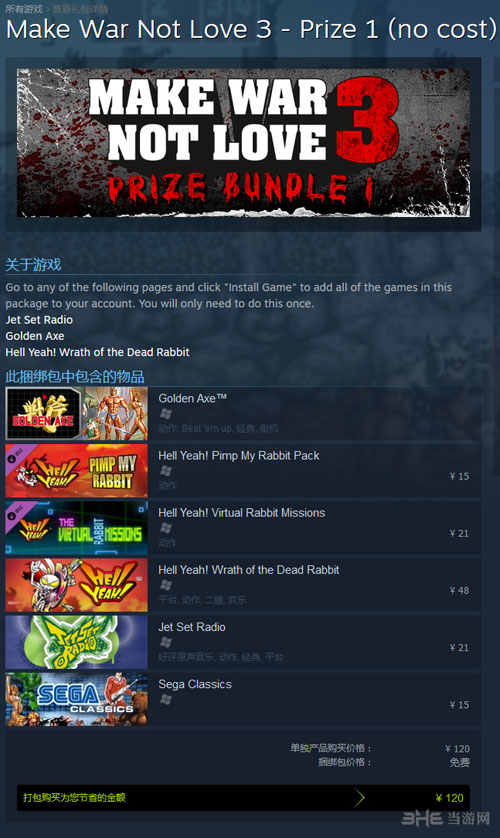Click the Windows icon under Jet Set Radio
The image size is (500, 838).
[x=166, y=642]
